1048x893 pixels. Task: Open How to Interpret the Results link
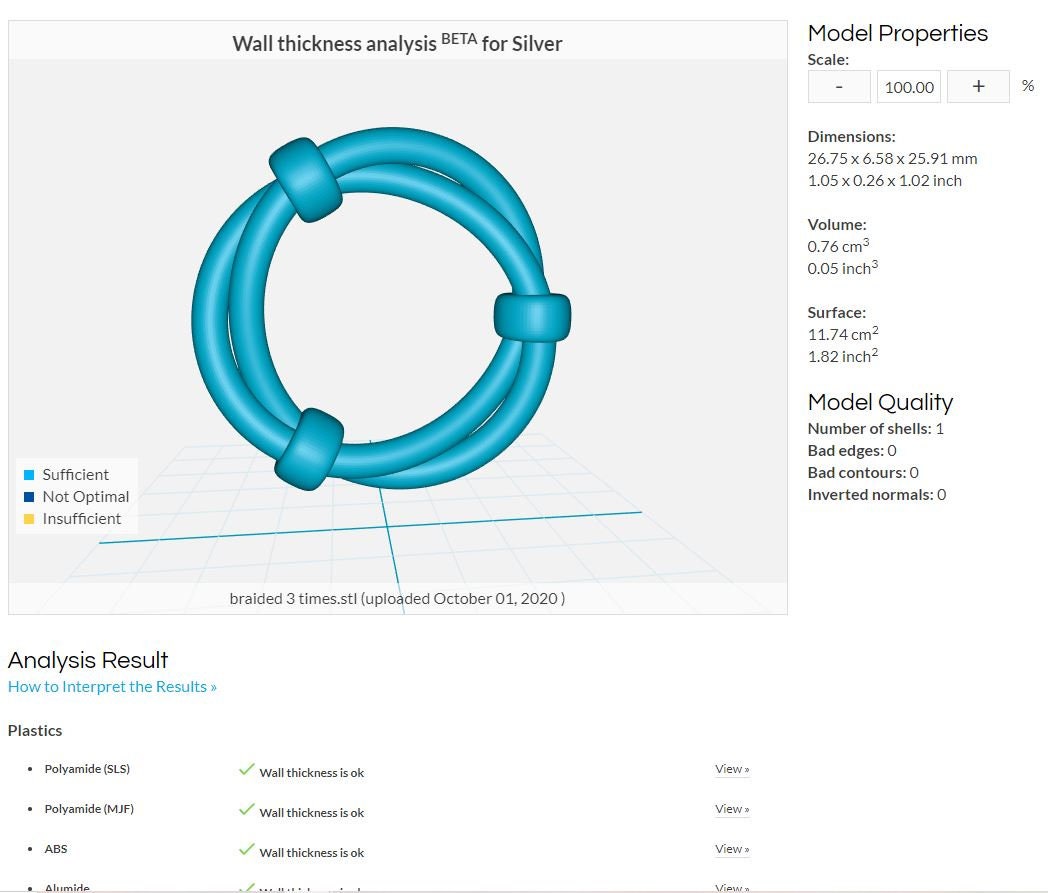click(112, 687)
